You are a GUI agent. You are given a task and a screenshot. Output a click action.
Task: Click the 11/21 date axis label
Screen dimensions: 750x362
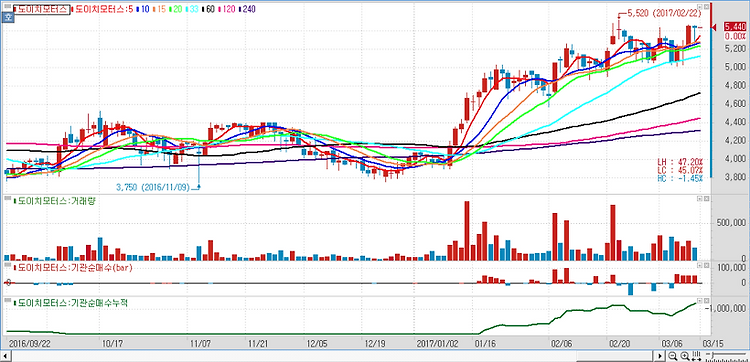pyautogui.click(x=259, y=344)
